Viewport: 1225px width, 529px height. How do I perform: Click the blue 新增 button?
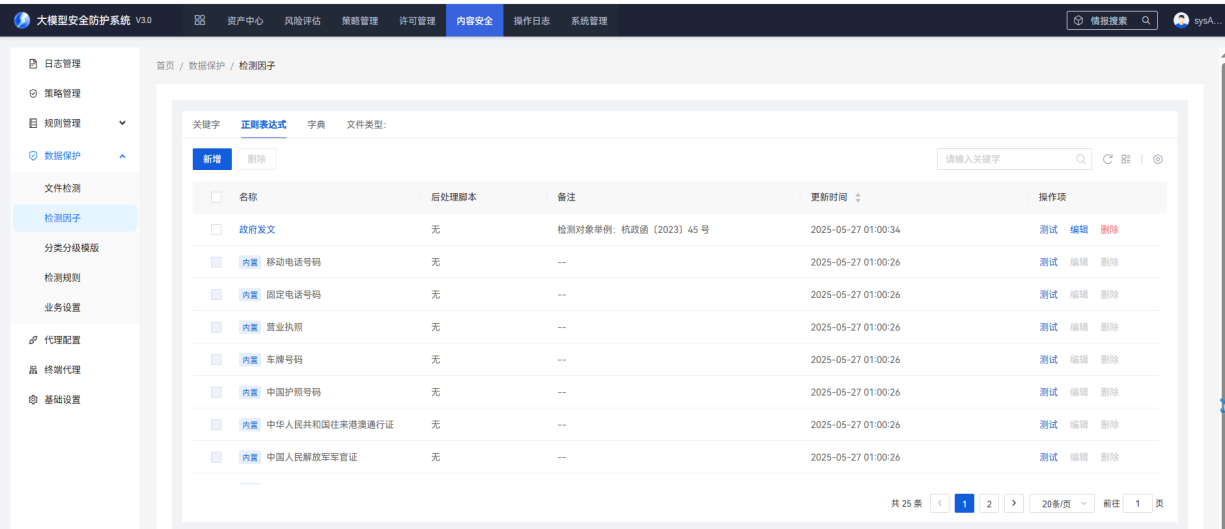pos(212,159)
